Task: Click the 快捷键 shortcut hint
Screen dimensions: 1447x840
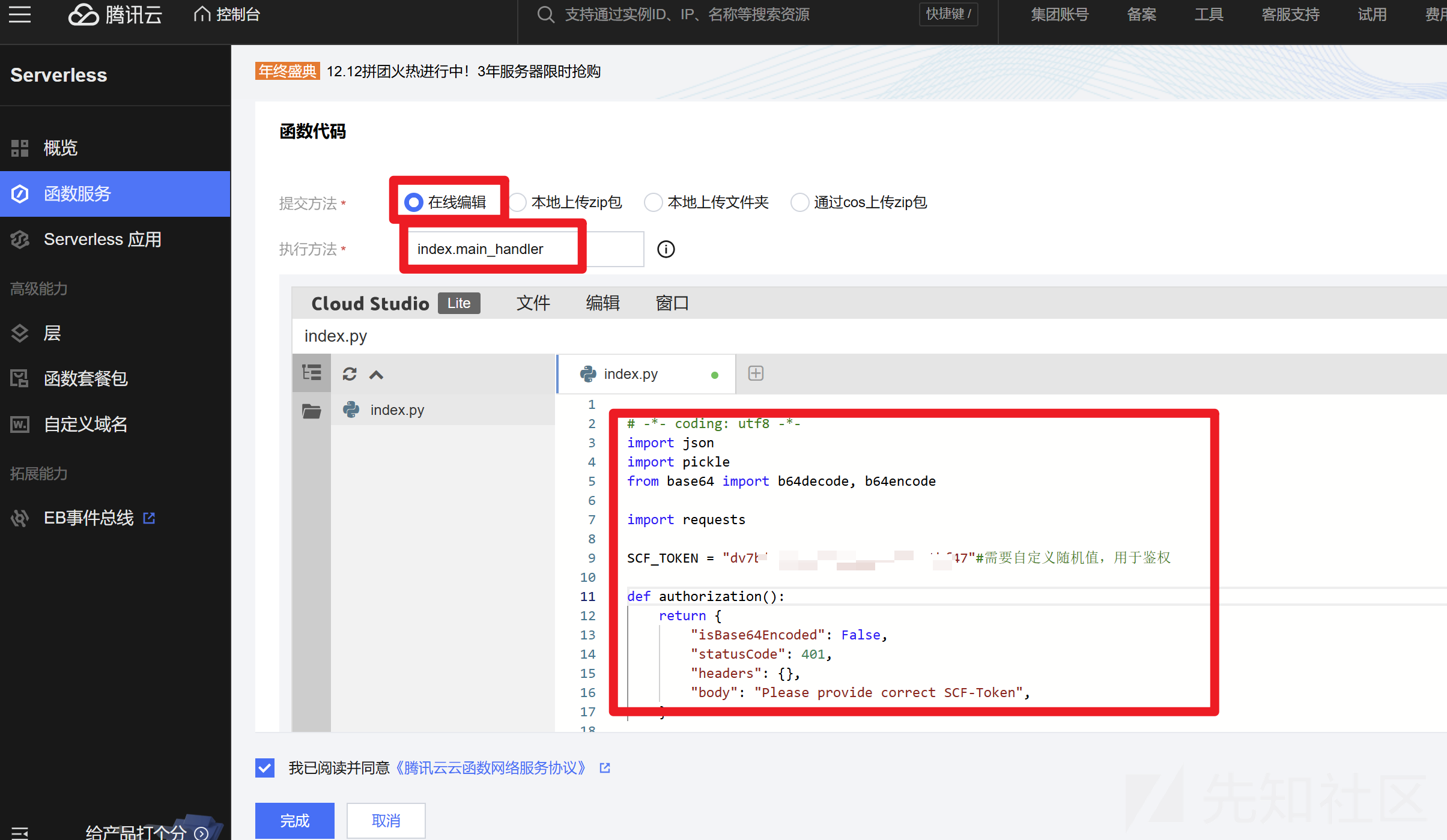Action: (948, 14)
